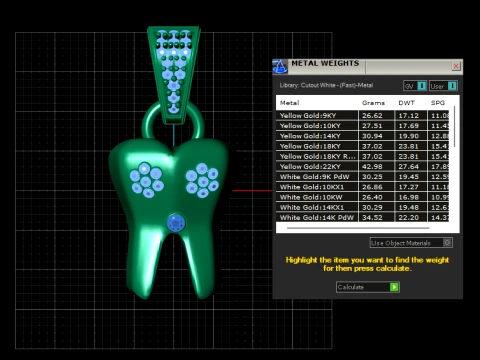The width and height of the screenshot is (480, 360).
Task: Select the Yellow Gold:18KY row
Action: click(x=362, y=146)
